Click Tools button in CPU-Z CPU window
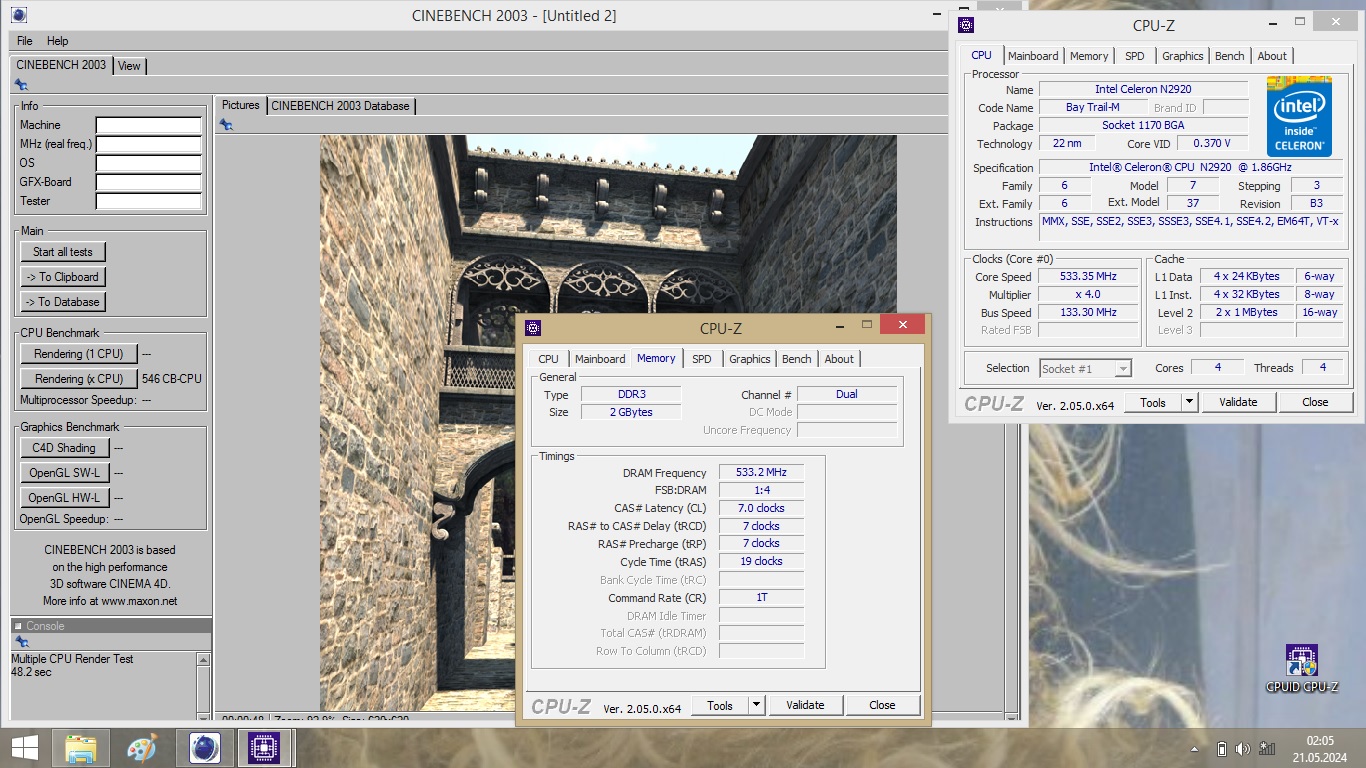Viewport: 1366px width, 768px height. pyautogui.click(x=1153, y=402)
